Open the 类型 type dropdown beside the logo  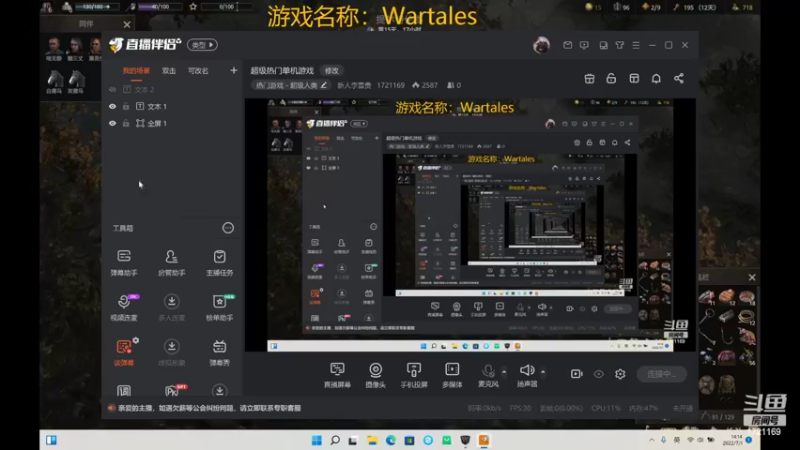tap(203, 45)
